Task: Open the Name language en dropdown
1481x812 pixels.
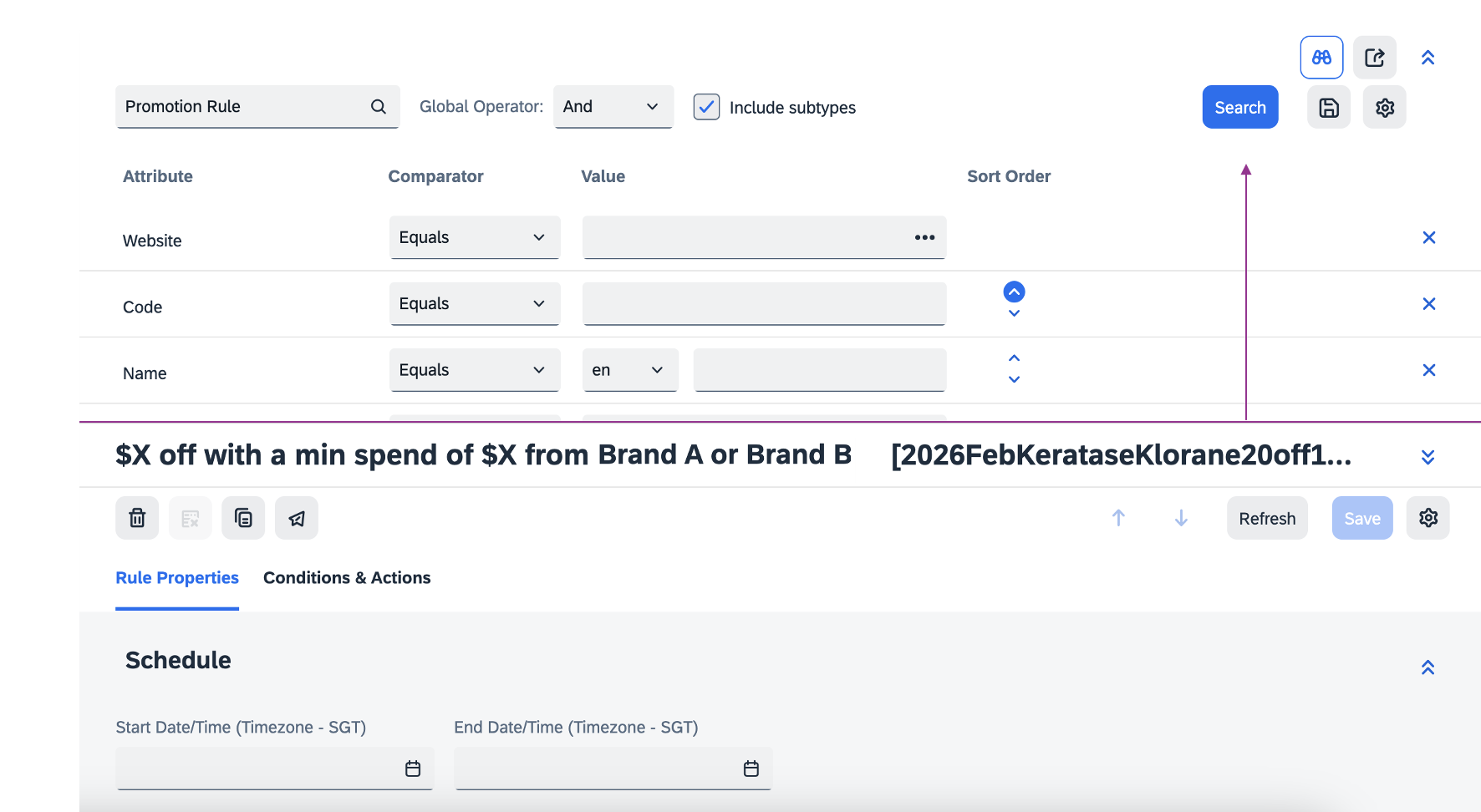Action: (629, 370)
